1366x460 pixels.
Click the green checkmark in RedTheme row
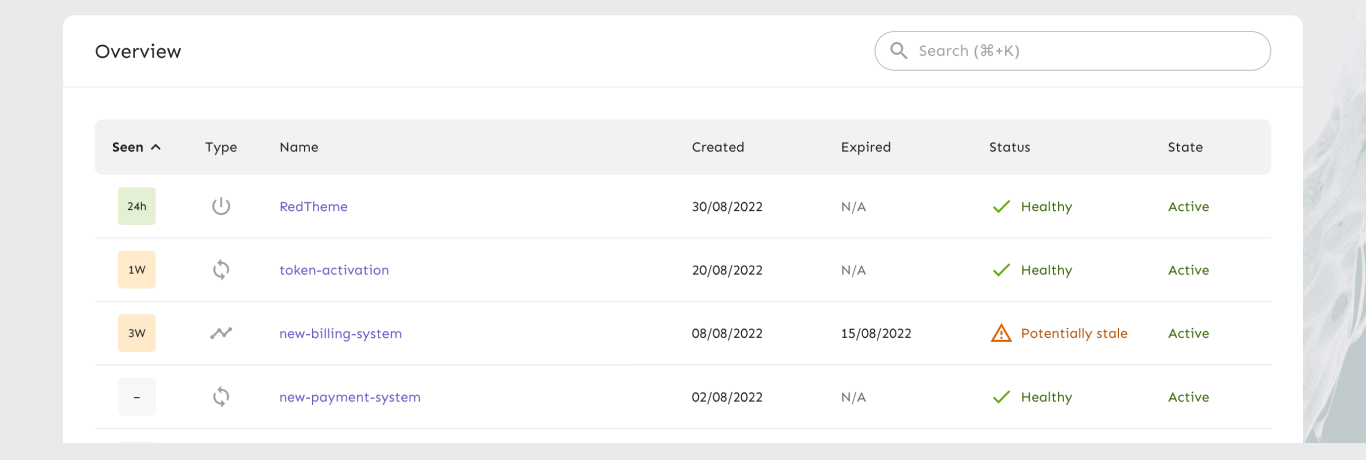(x=1001, y=207)
